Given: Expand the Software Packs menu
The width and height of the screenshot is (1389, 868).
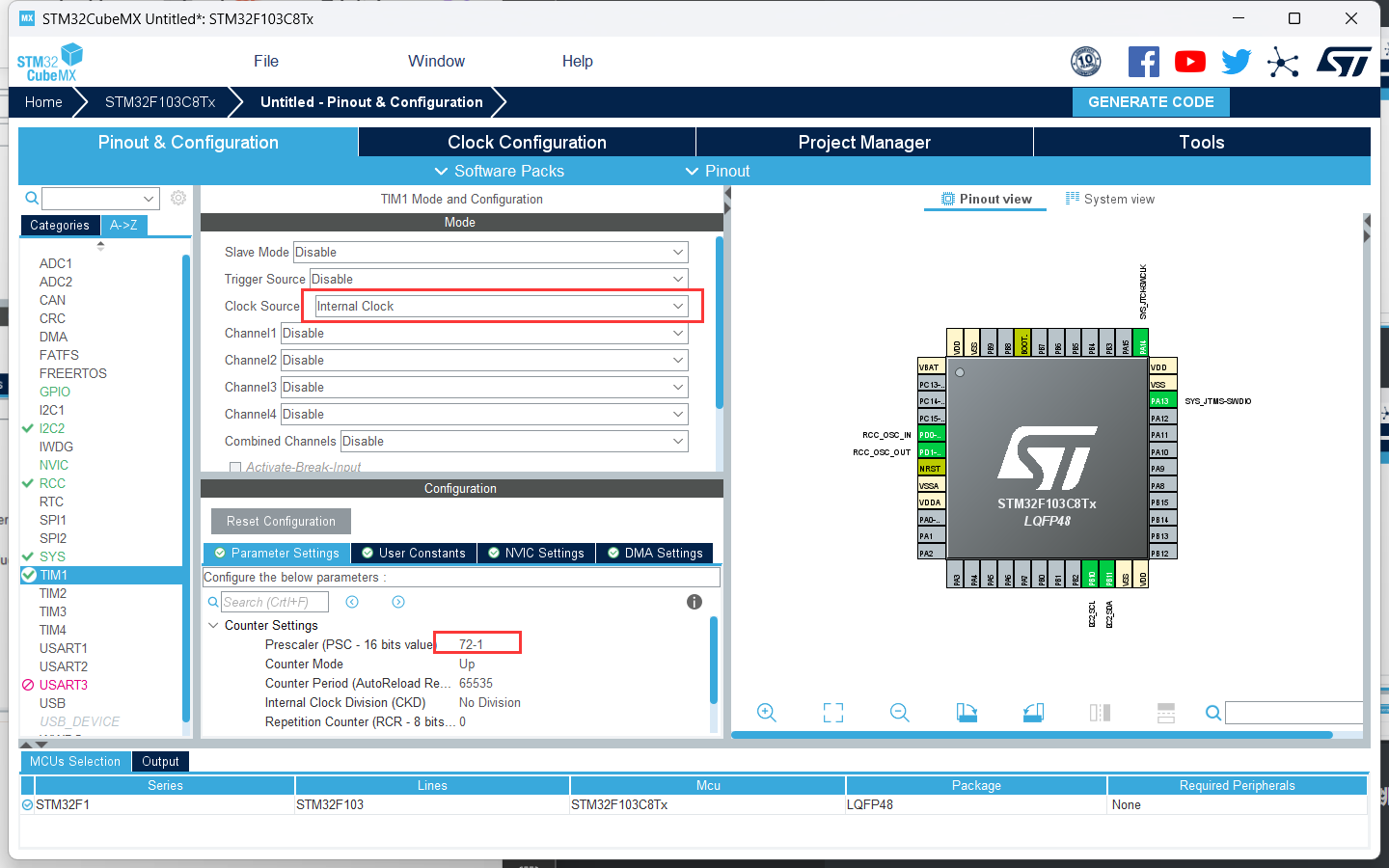Looking at the screenshot, I should pos(499,171).
